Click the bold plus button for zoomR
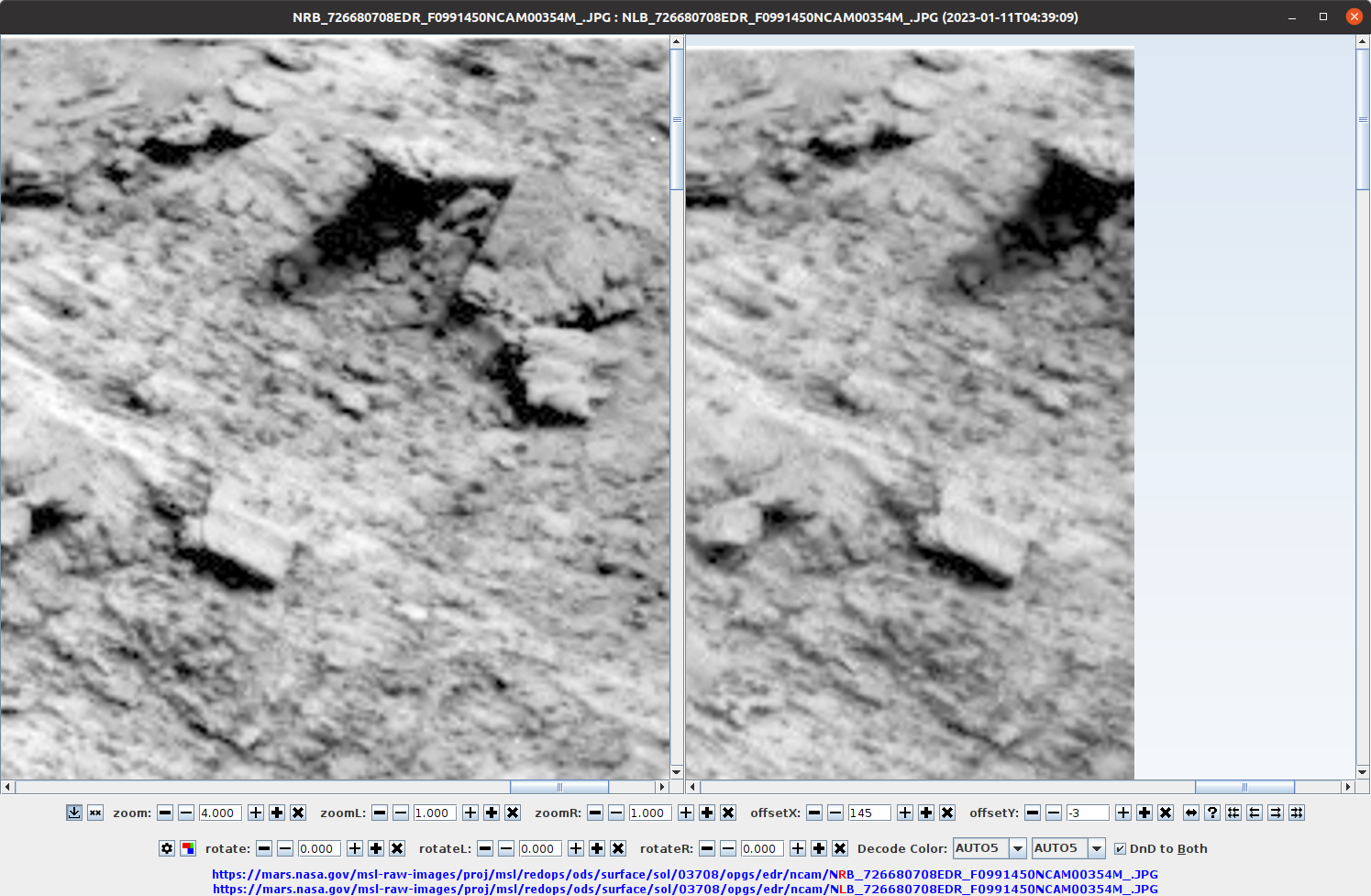1371x896 pixels. [707, 813]
